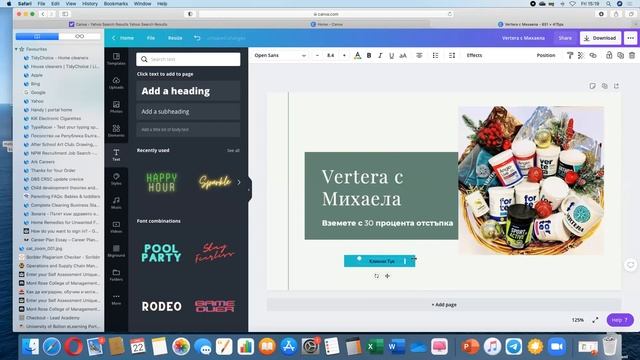This screenshot has width=640, height=360.
Task: Show more recently used text styles
Action: point(239,182)
